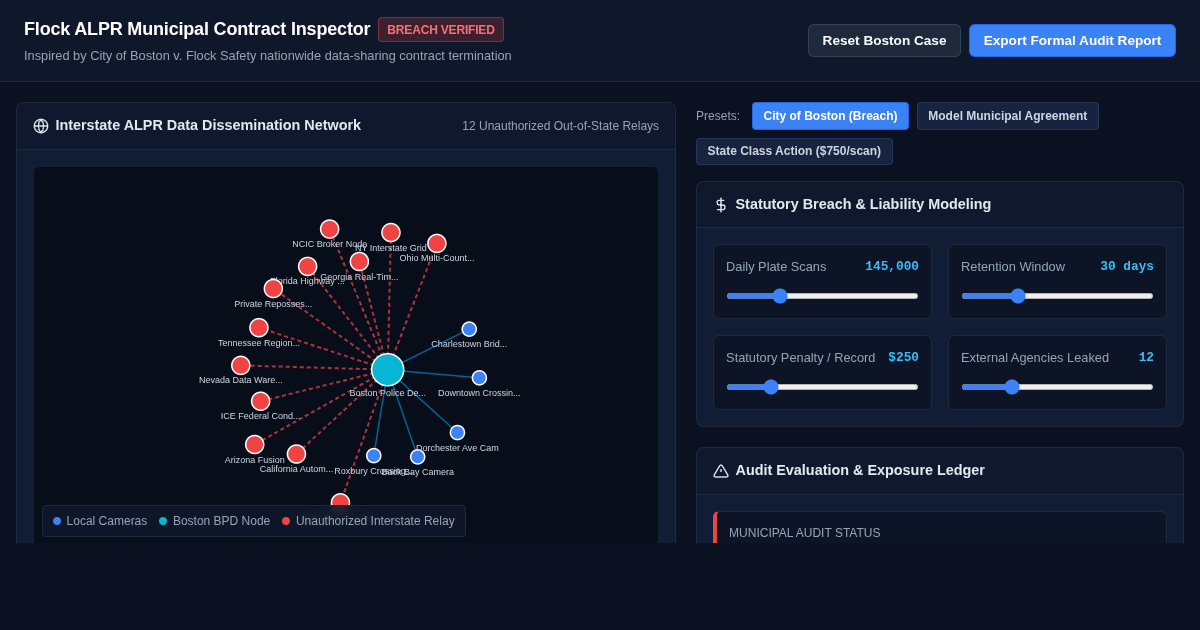
Task: Select the Florida Highway relay node
Action: (307, 267)
